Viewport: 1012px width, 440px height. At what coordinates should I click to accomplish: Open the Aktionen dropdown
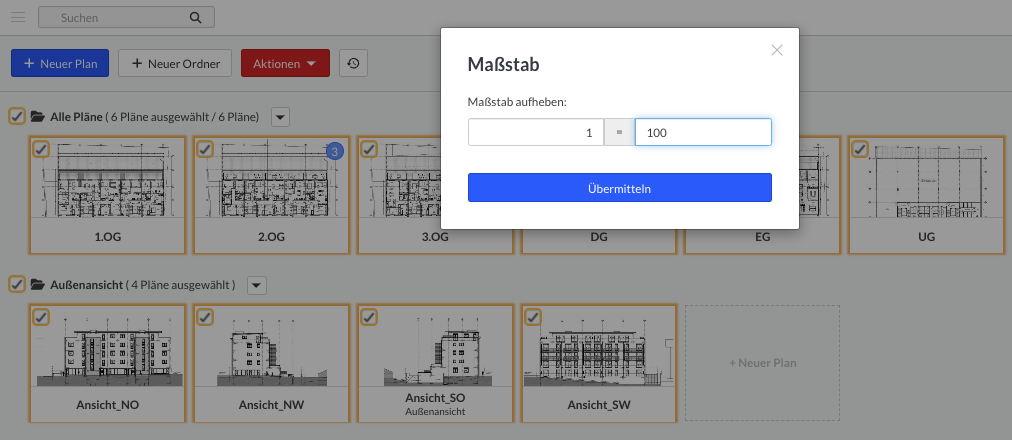coord(285,63)
